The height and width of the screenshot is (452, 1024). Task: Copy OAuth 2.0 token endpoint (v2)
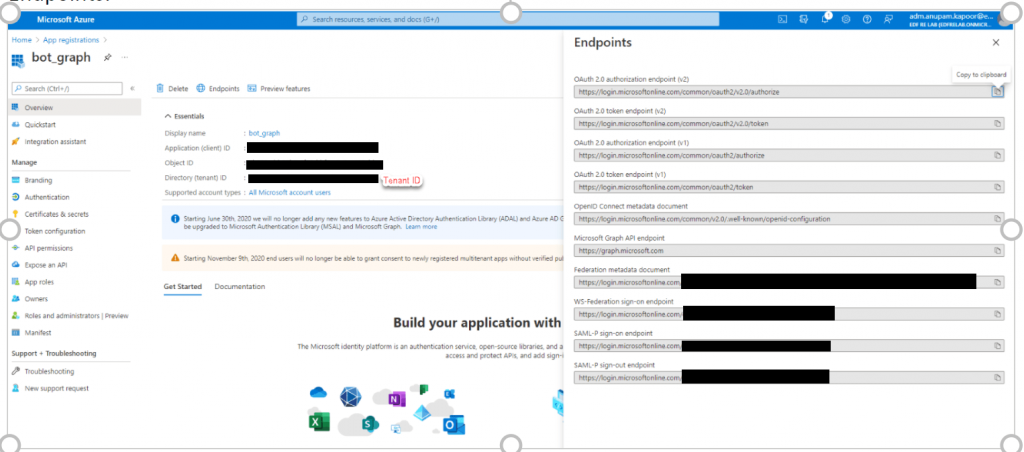click(997, 123)
